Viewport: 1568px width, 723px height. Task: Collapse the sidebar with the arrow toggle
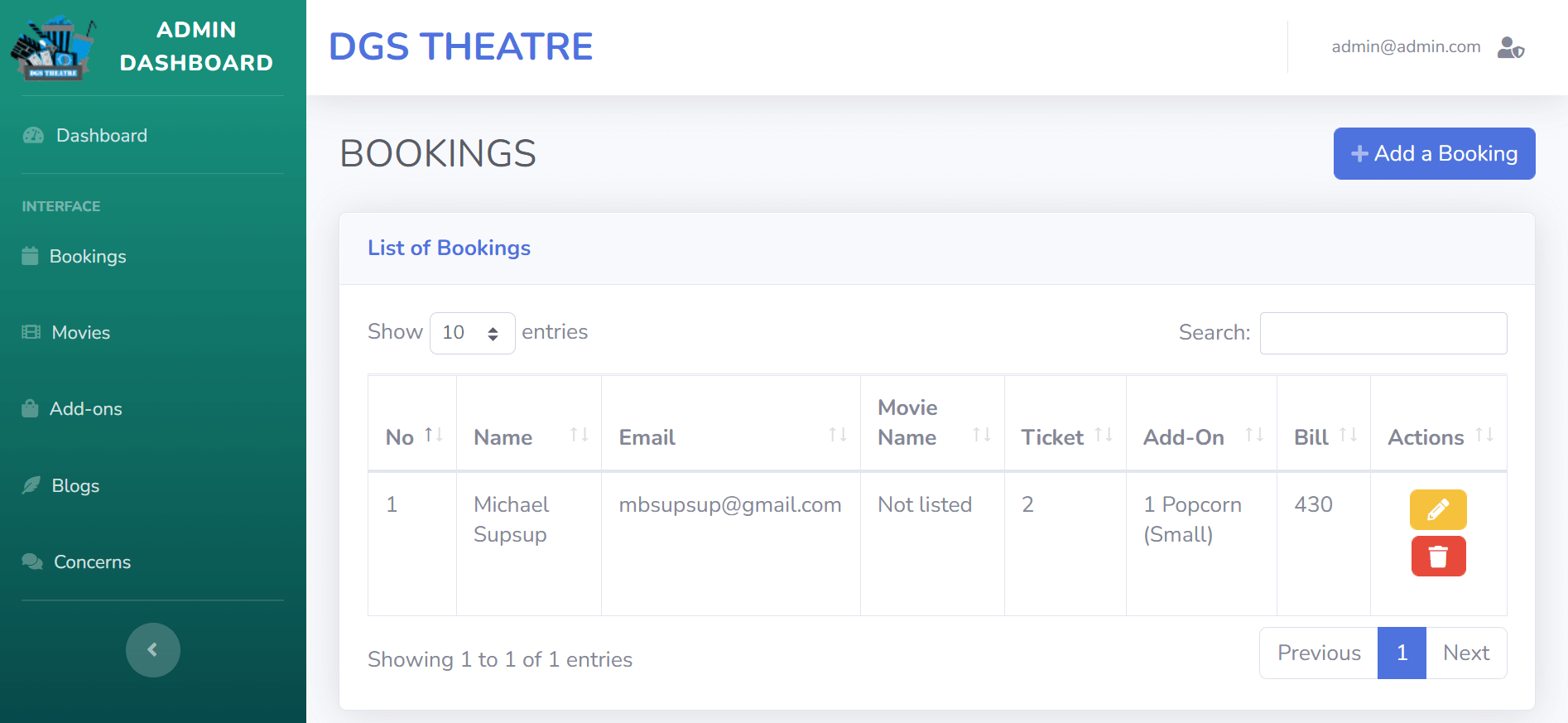(x=152, y=650)
